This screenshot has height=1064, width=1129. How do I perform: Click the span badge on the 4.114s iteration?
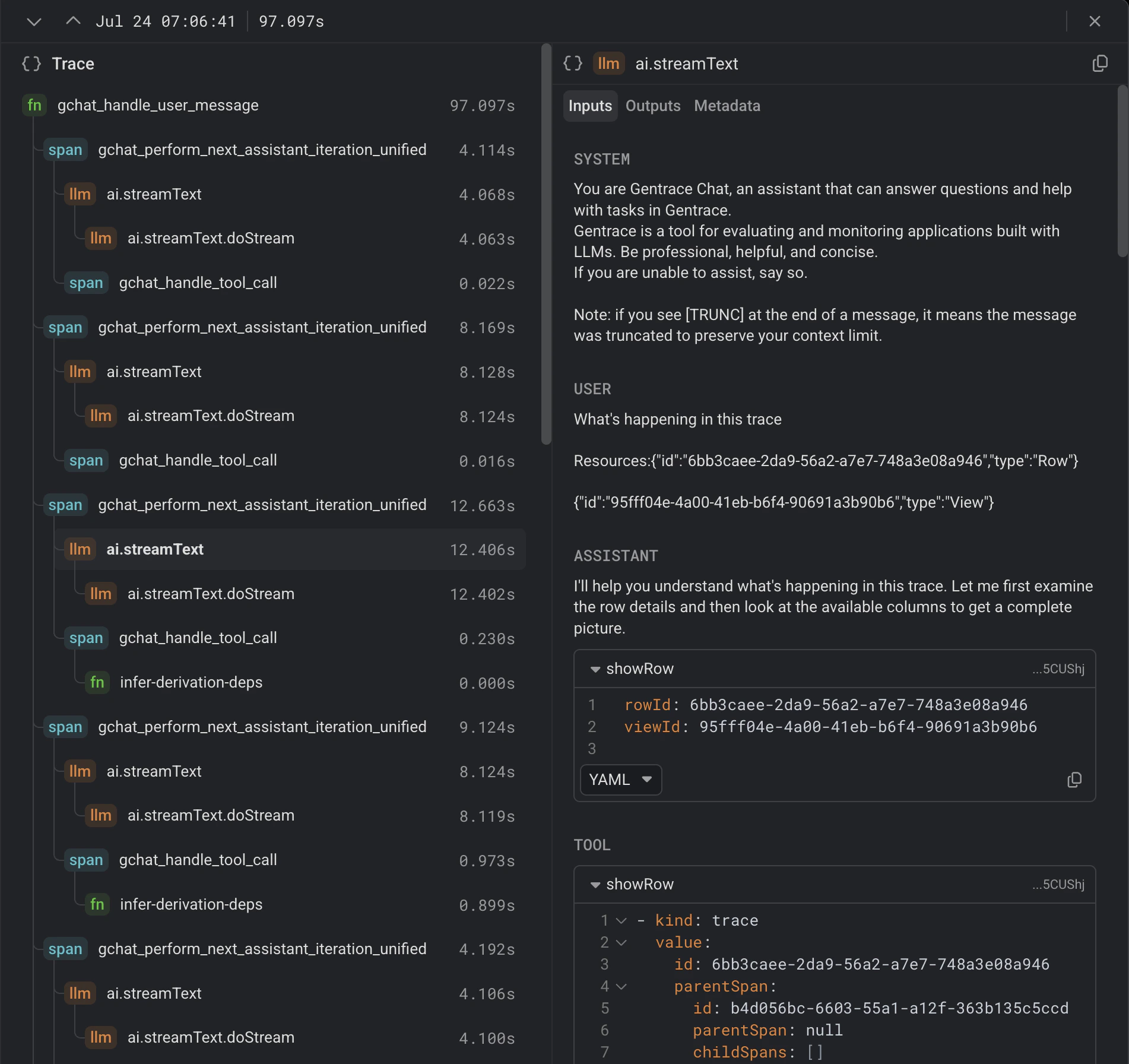(65, 150)
